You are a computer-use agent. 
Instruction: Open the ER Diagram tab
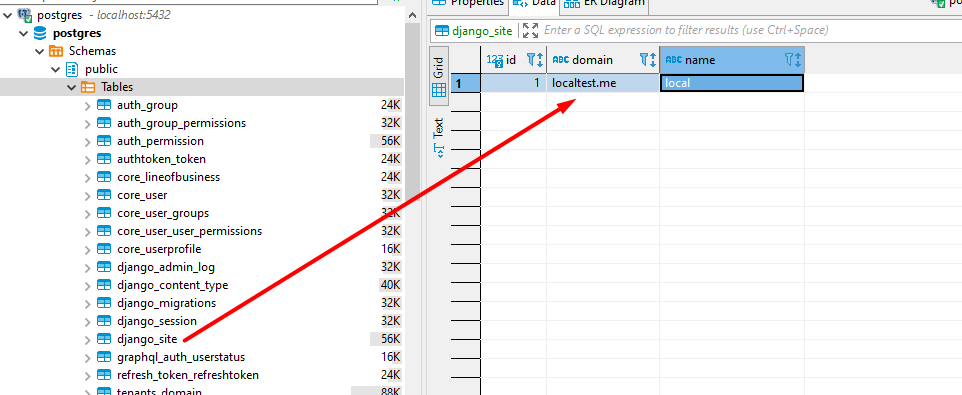click(x=604, y=3)
